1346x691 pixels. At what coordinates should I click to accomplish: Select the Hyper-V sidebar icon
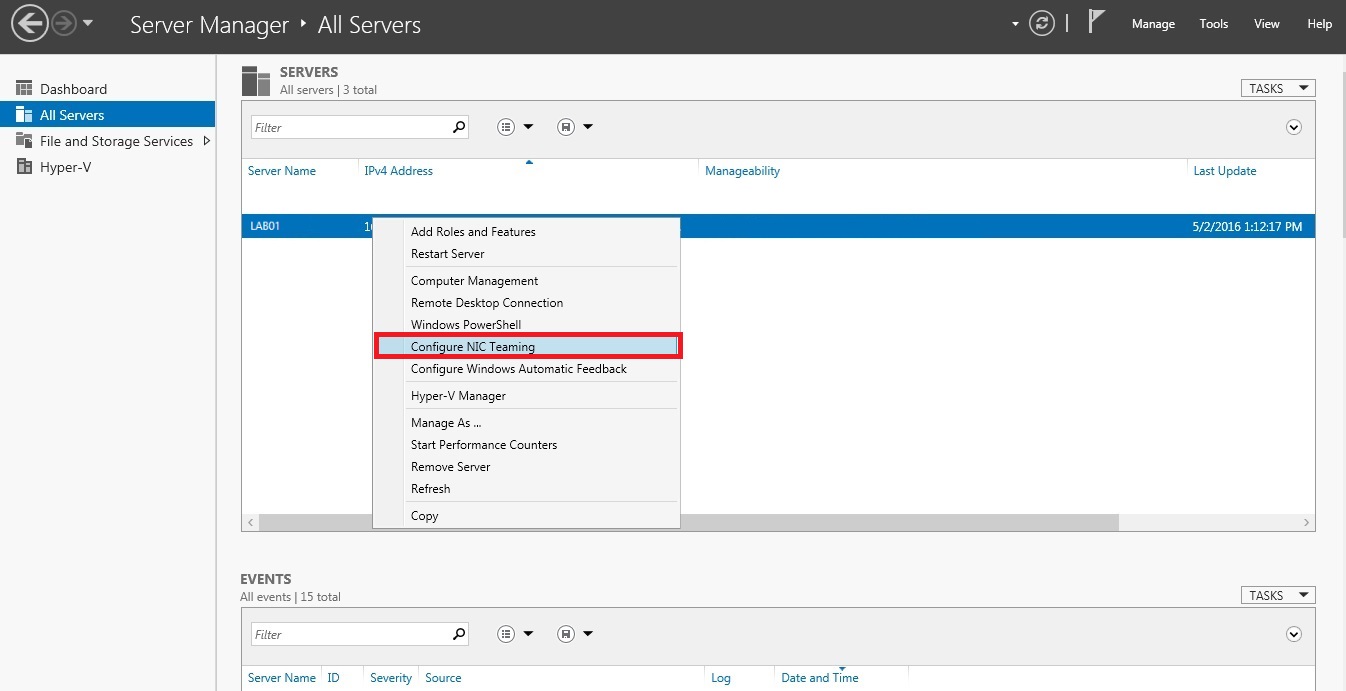pos(24,167)
